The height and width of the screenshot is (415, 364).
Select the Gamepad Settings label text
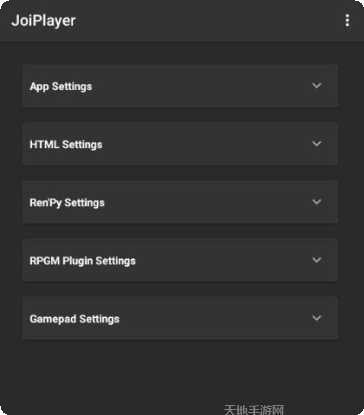click(75, 319)
